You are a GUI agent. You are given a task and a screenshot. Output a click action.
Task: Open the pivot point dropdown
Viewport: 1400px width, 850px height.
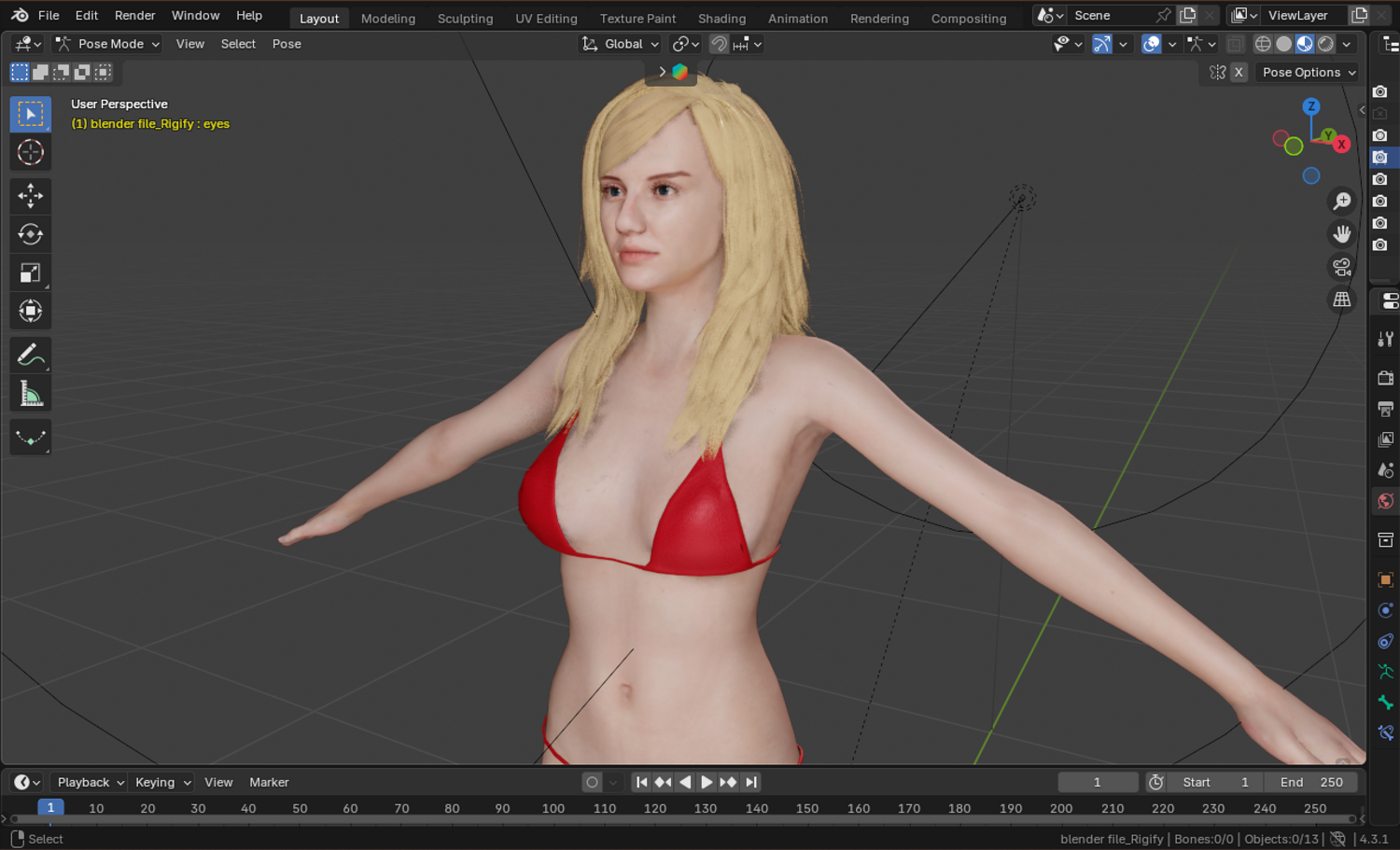coord(686,44)
